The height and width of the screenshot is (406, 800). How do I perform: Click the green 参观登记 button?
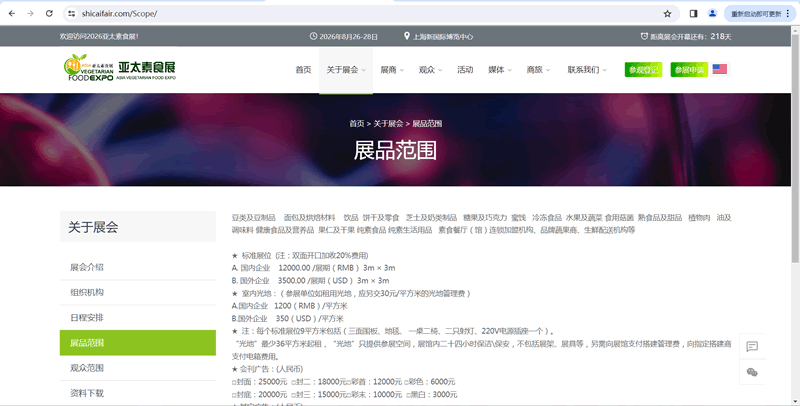click(x=643, y=70)
